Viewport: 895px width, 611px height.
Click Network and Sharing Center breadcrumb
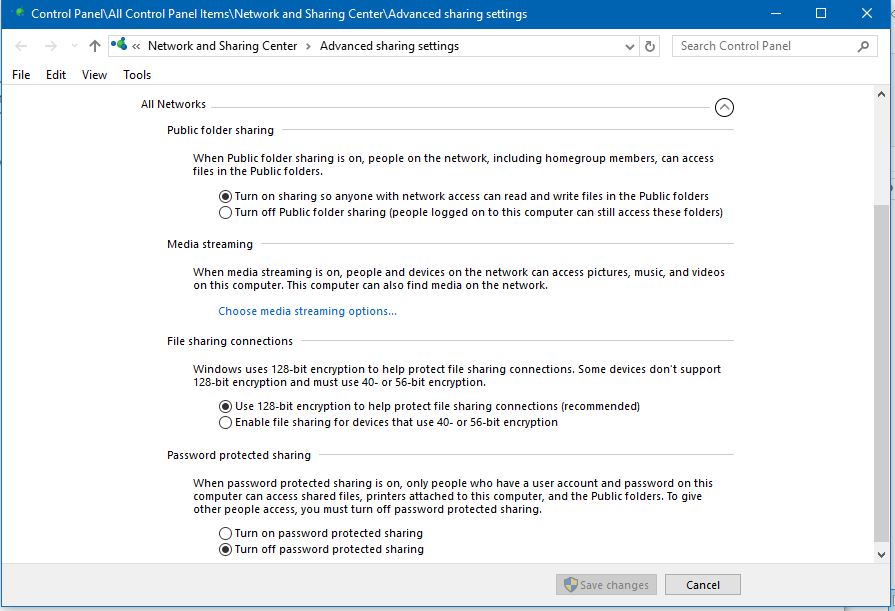tap(223, 46)
